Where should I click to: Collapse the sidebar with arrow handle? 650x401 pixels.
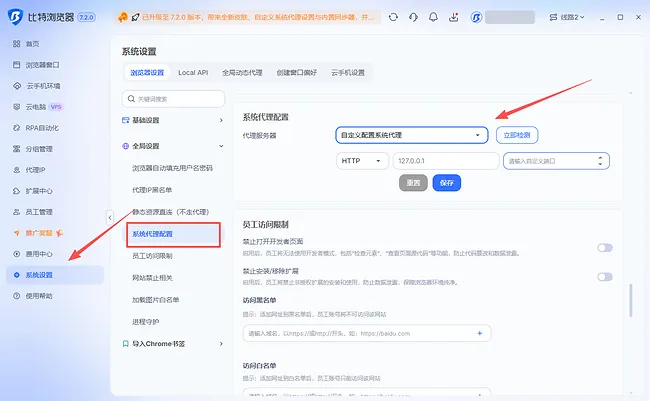pos(110,217)
